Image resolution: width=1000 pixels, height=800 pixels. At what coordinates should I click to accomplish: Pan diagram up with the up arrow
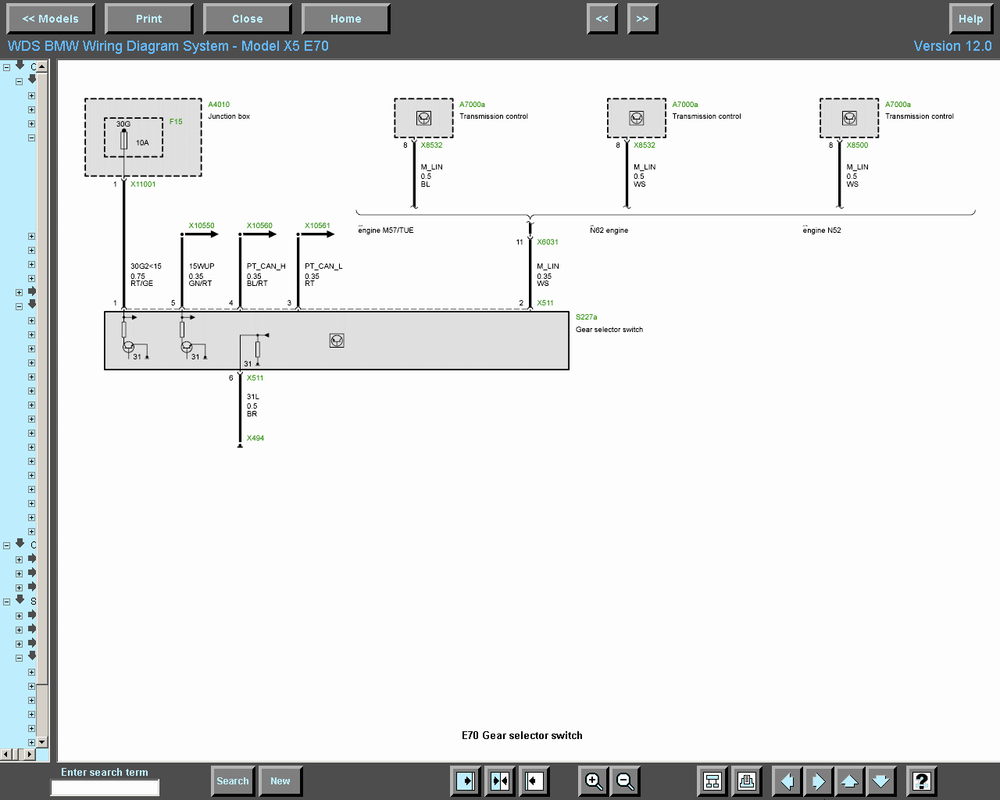pos(849,781)
